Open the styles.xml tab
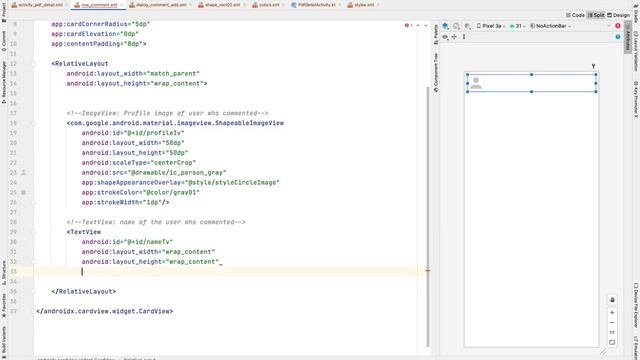Screen dimensions: 640x360 [x=363, y=5]
